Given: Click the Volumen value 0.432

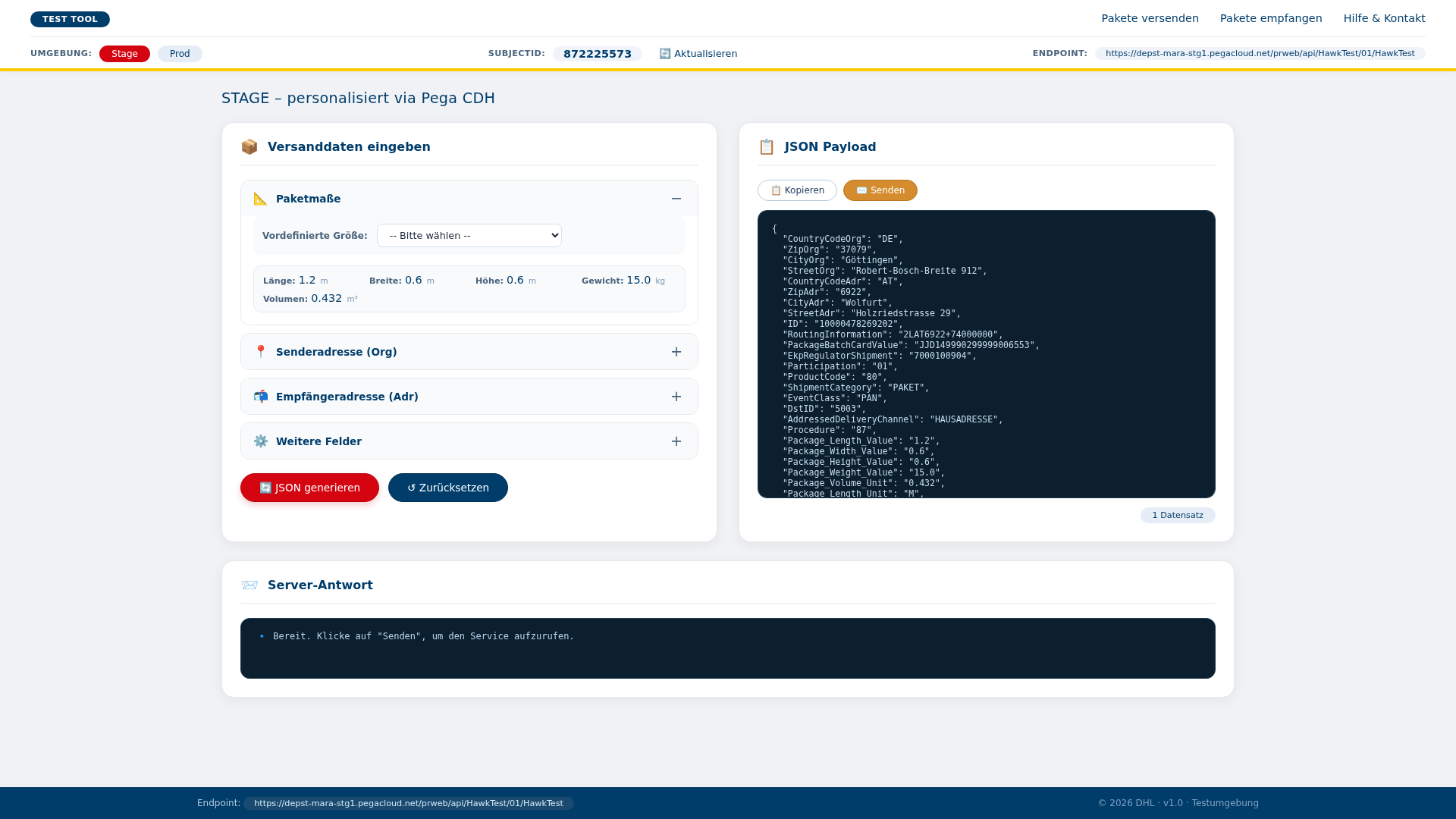Looking at the screenshot, I should point(327,298).
